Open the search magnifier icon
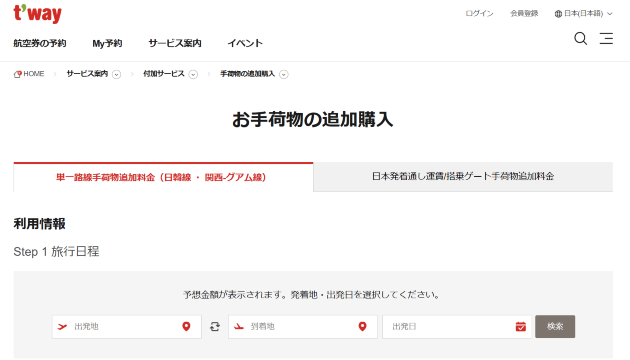The image size is (630, 360). [581, 39]
